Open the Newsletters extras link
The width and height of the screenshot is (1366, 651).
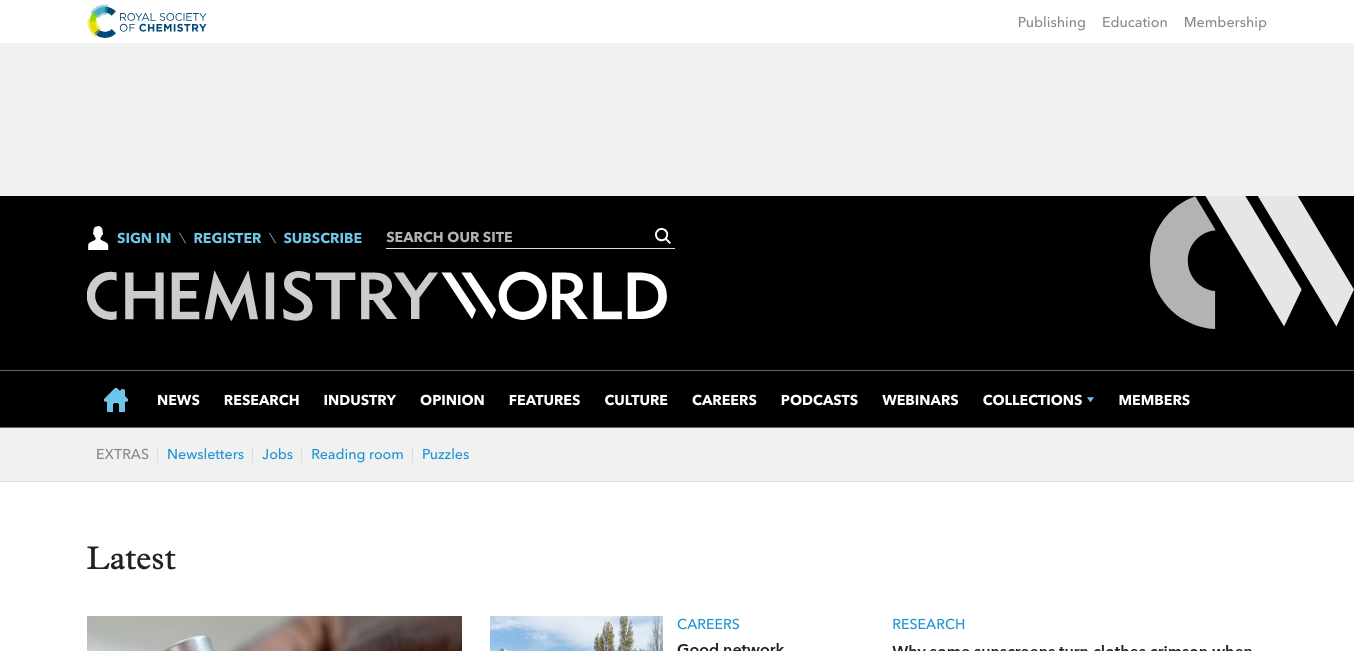[205, 454]
